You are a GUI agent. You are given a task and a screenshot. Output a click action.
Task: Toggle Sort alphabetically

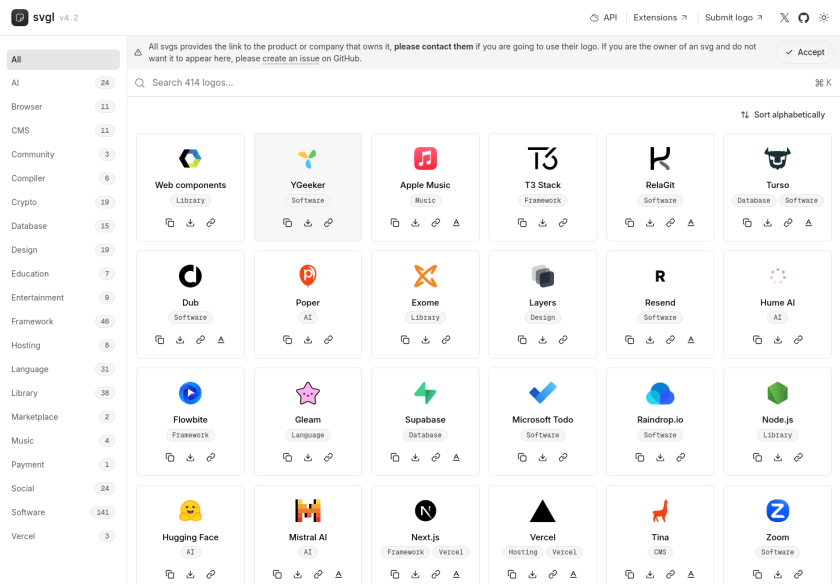pyautogui.click(x=783, y=115)
